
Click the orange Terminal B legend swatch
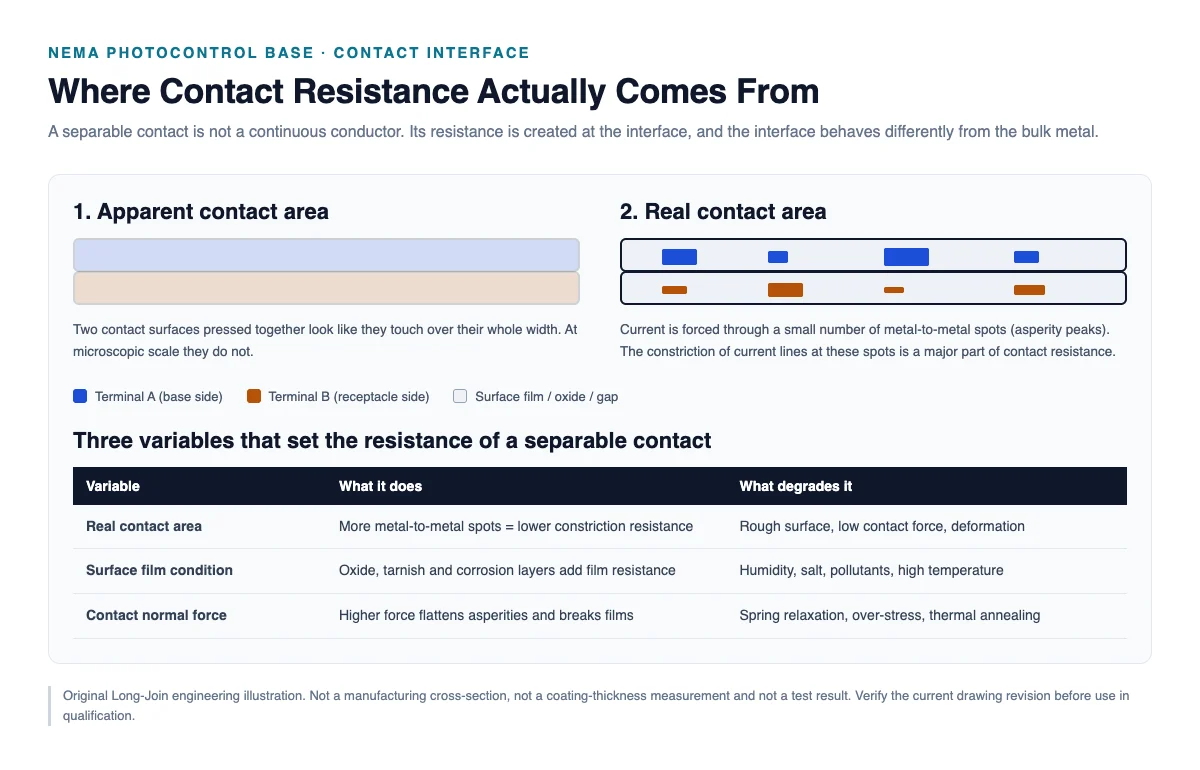(254, 396)
